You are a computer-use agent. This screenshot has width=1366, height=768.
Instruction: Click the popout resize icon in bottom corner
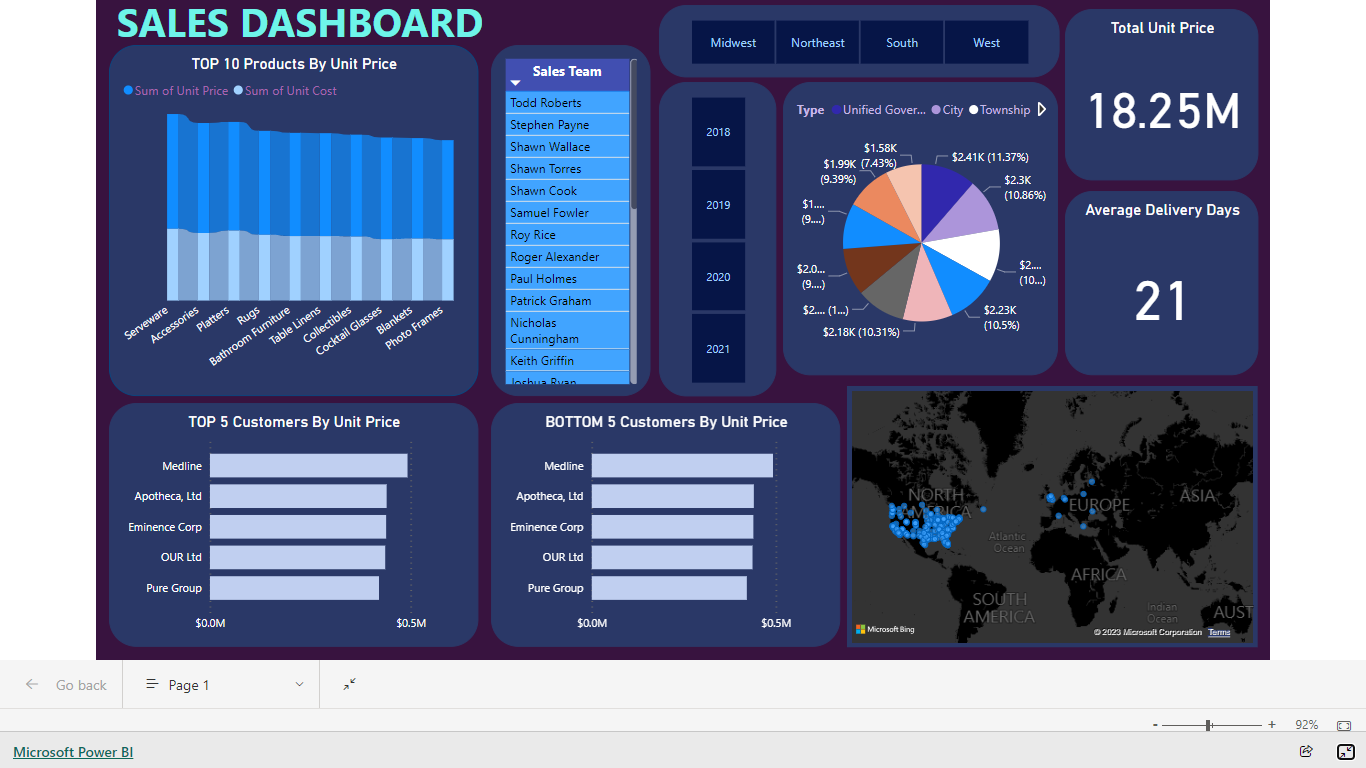[x=1345, y=751]
